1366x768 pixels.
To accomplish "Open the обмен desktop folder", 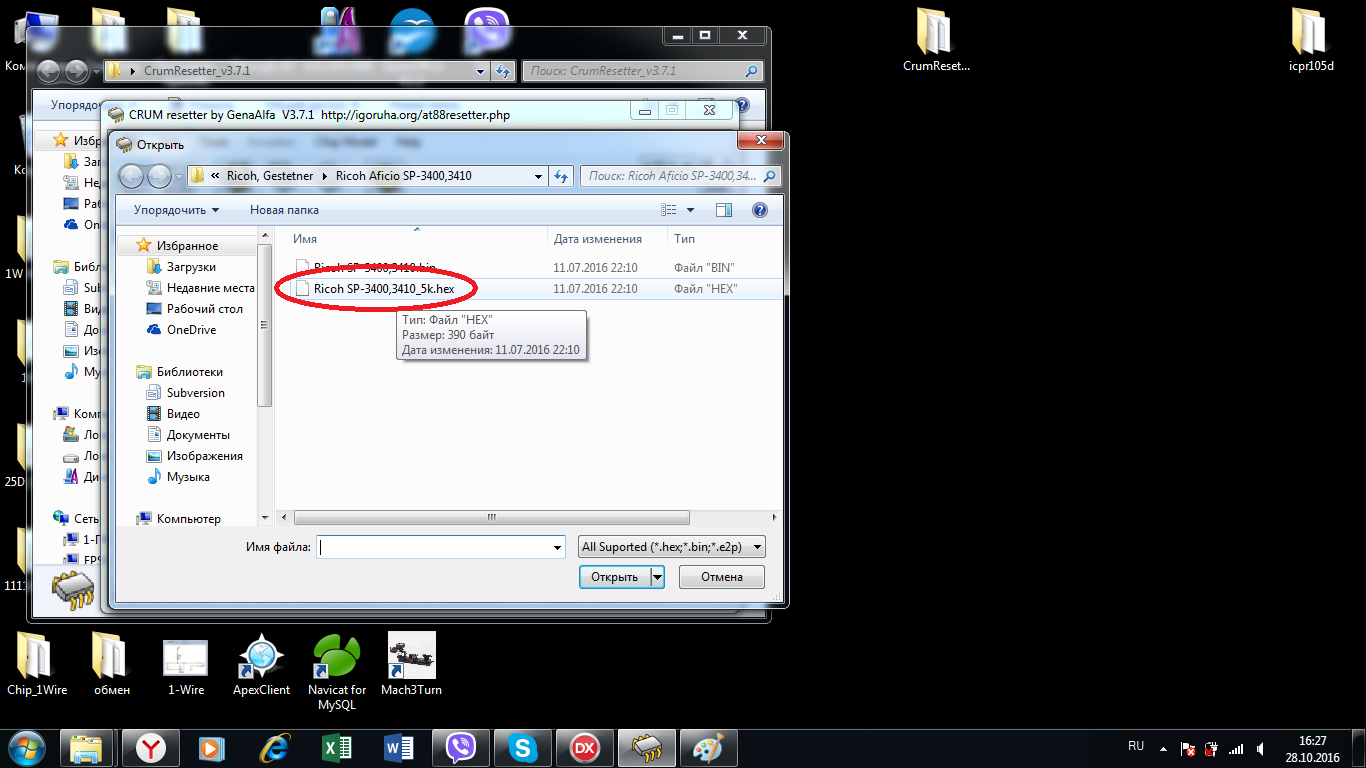I will [111, 664].
